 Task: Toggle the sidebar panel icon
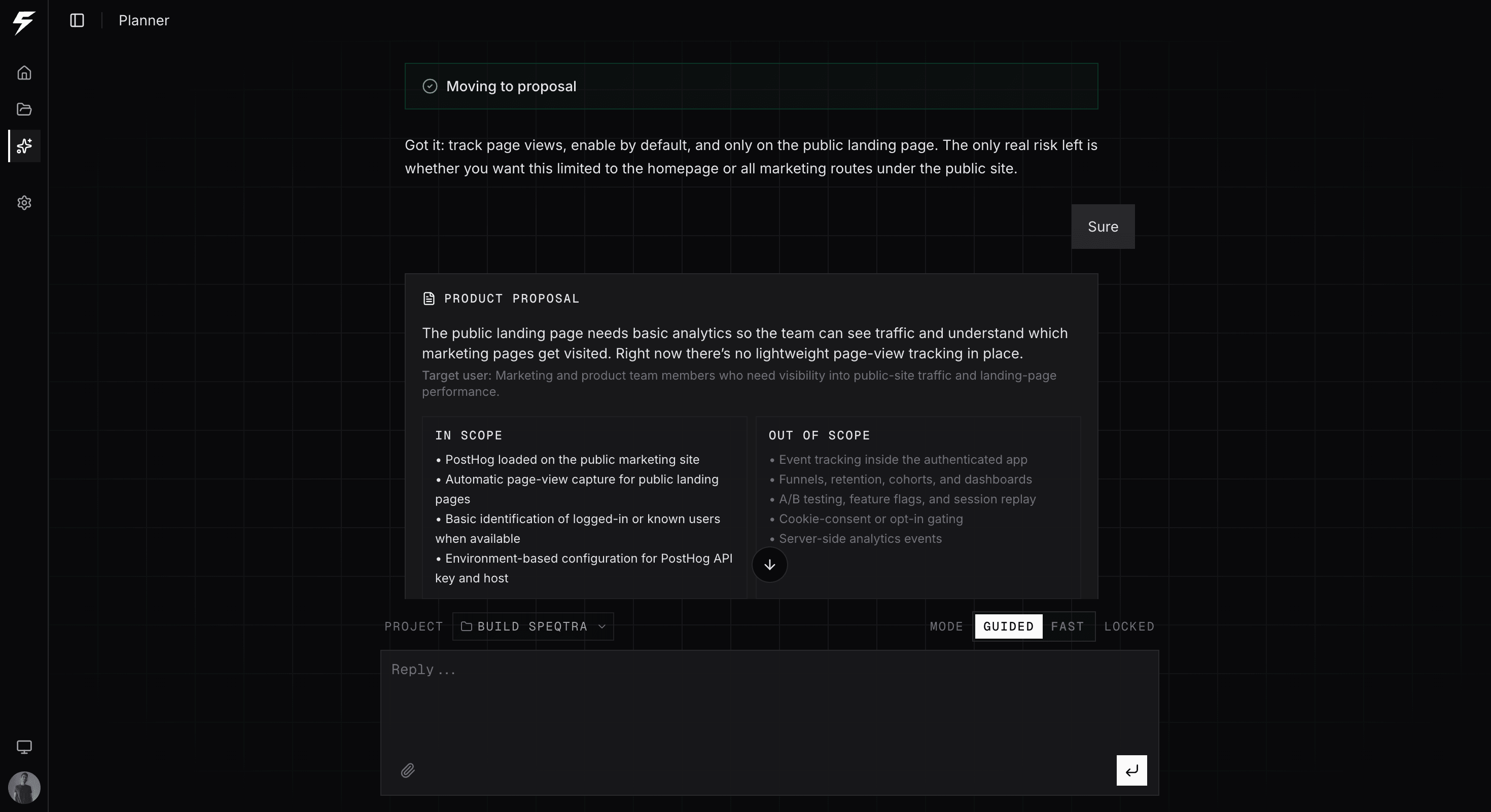pyautogui.click(x=77, y=20)
